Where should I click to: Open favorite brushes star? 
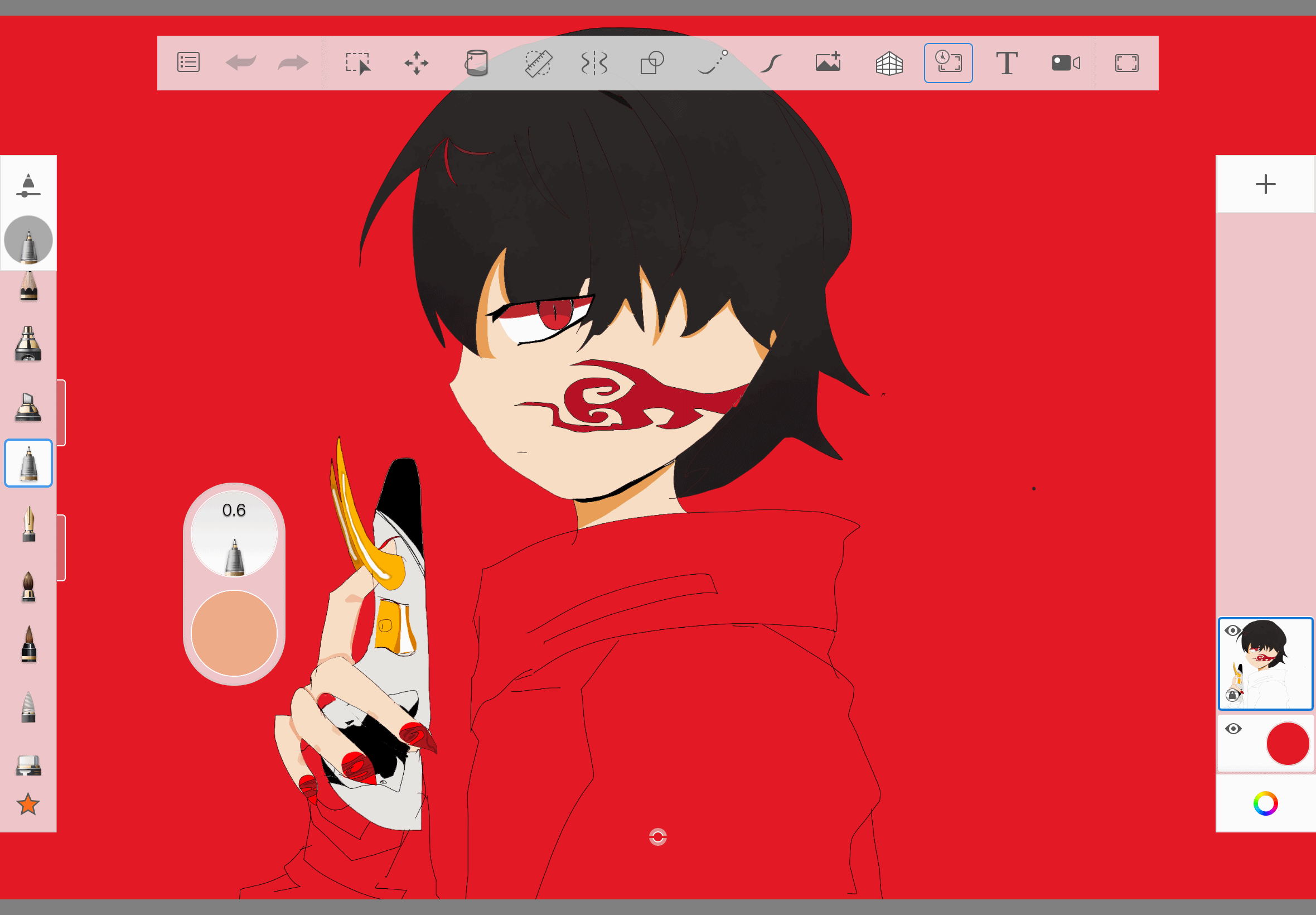(x=28, y=805)
